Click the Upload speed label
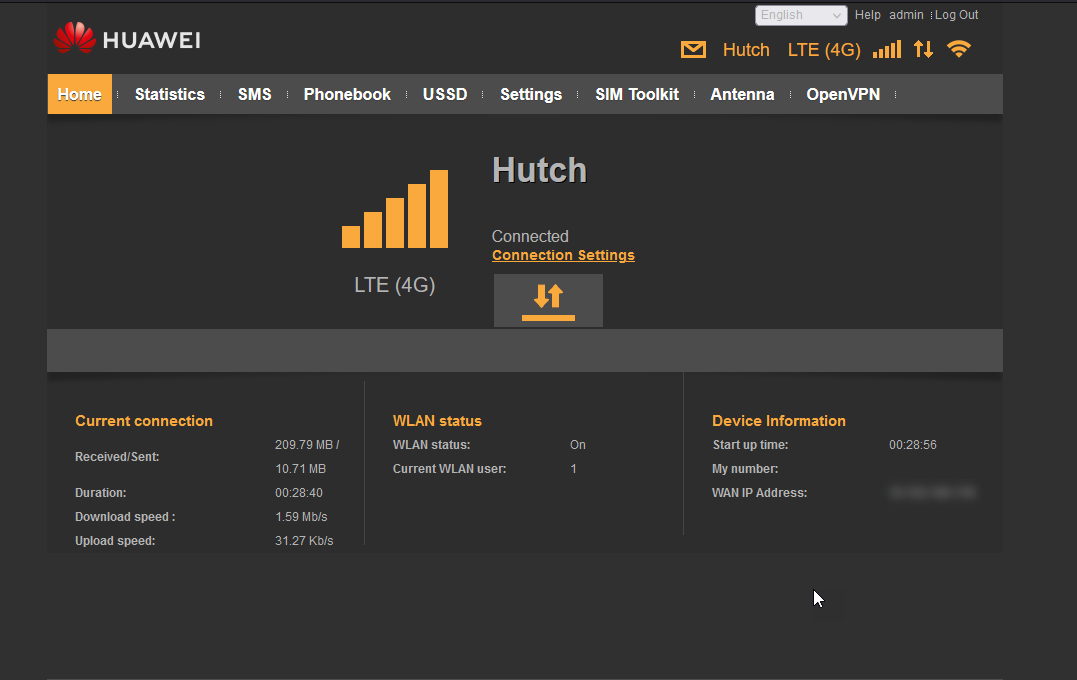 (115, 541)
